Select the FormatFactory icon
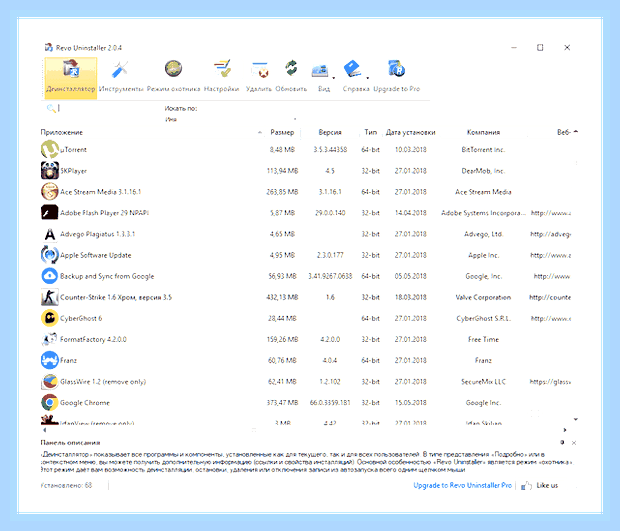The width and height of the screenshot is (620, 531). (49, 339)
